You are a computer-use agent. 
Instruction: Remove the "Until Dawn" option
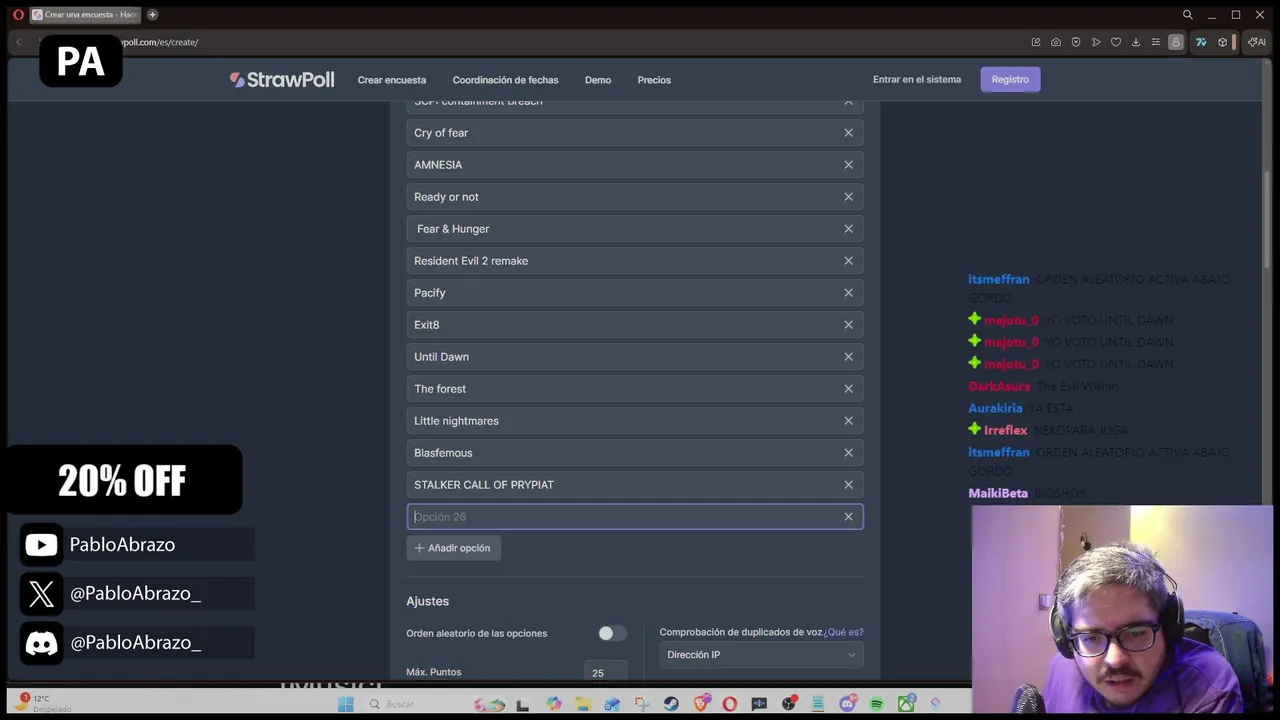click(848, 357)
